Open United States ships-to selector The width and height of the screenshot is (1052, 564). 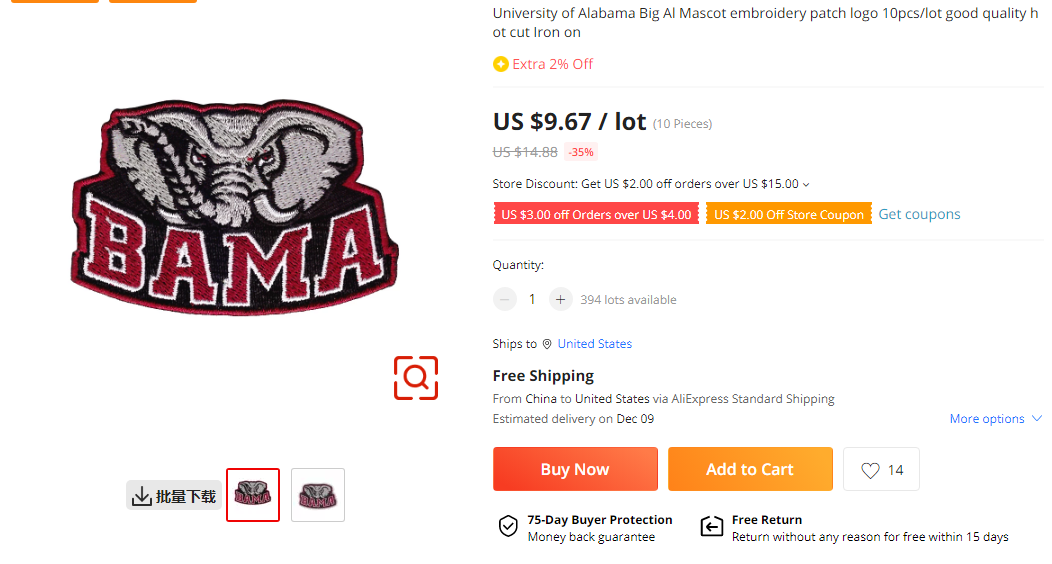(594, 344)
